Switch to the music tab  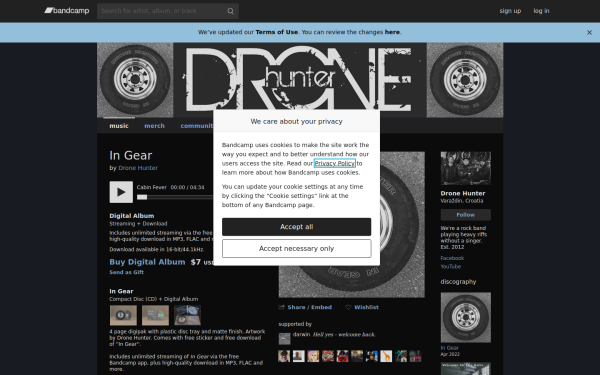(119, 126)
